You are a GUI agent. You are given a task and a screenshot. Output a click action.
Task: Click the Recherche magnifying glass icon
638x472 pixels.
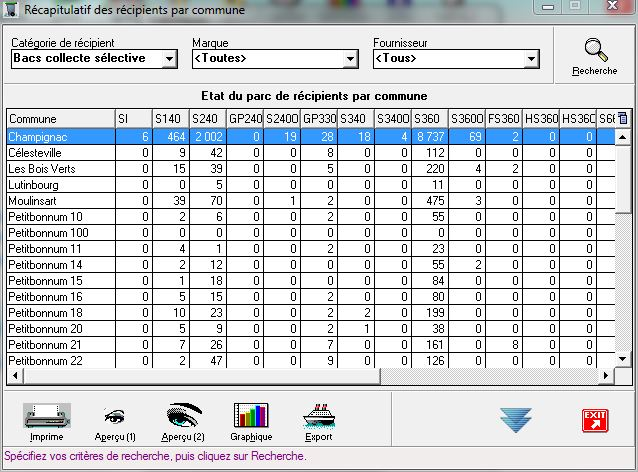pos(594,51)
